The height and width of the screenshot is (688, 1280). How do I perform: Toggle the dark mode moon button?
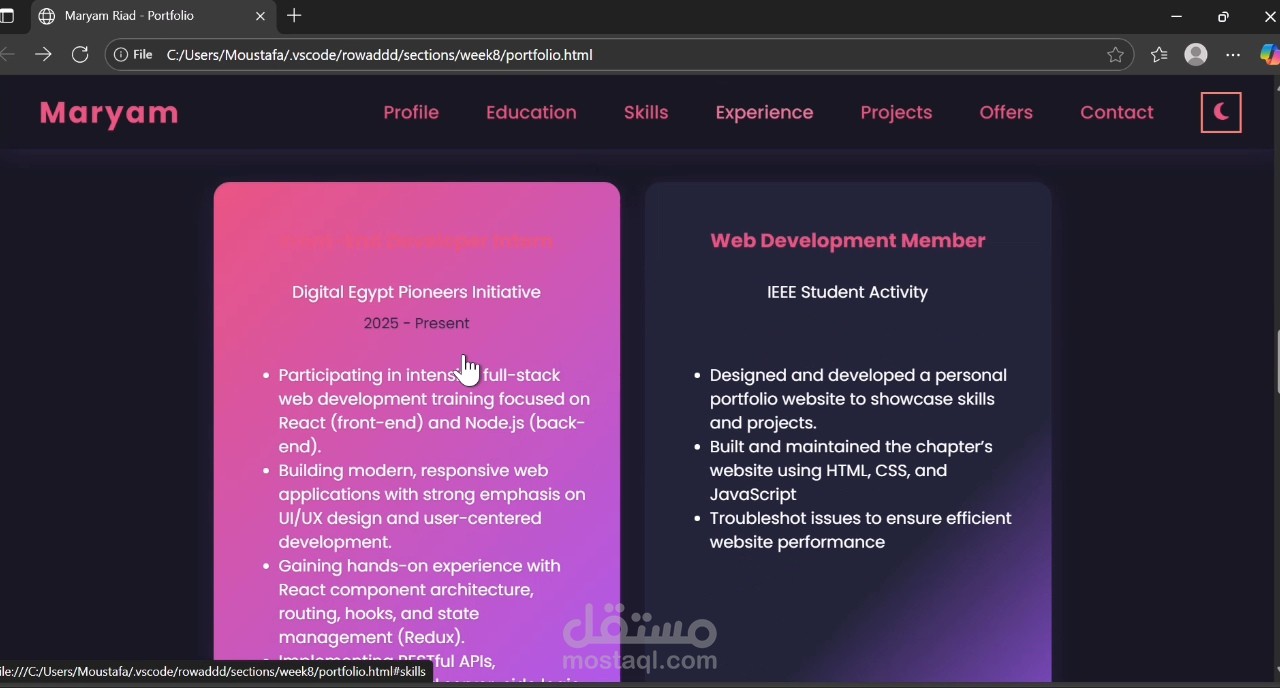pyautogui.click(x=1220, y=113)
